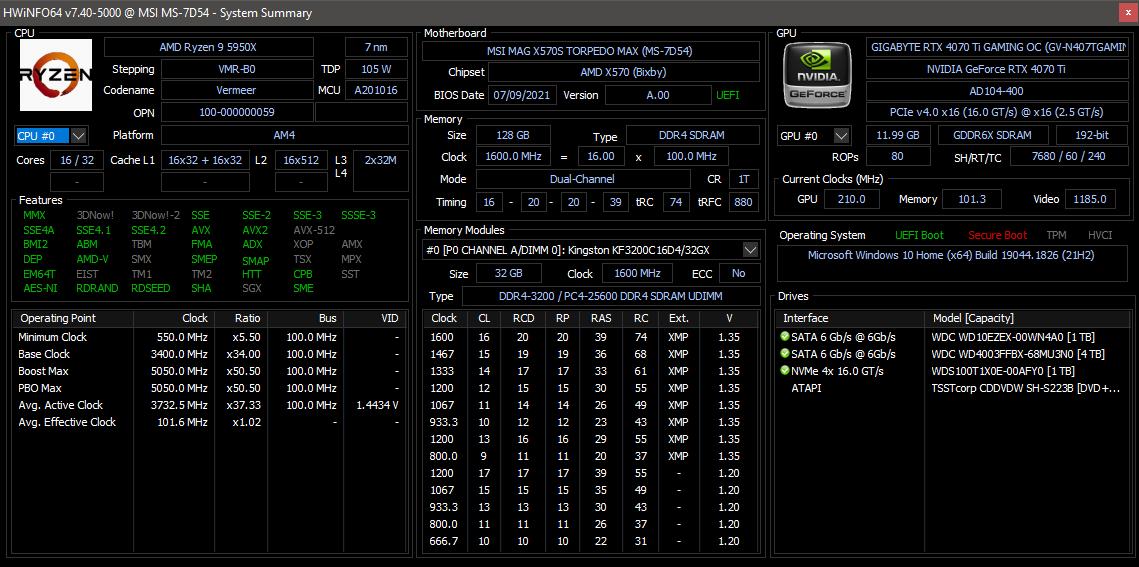Click the AD104-400 GPU chip field
The width and height of the screenshot is (1139, 567).
(x=997, y=91)
